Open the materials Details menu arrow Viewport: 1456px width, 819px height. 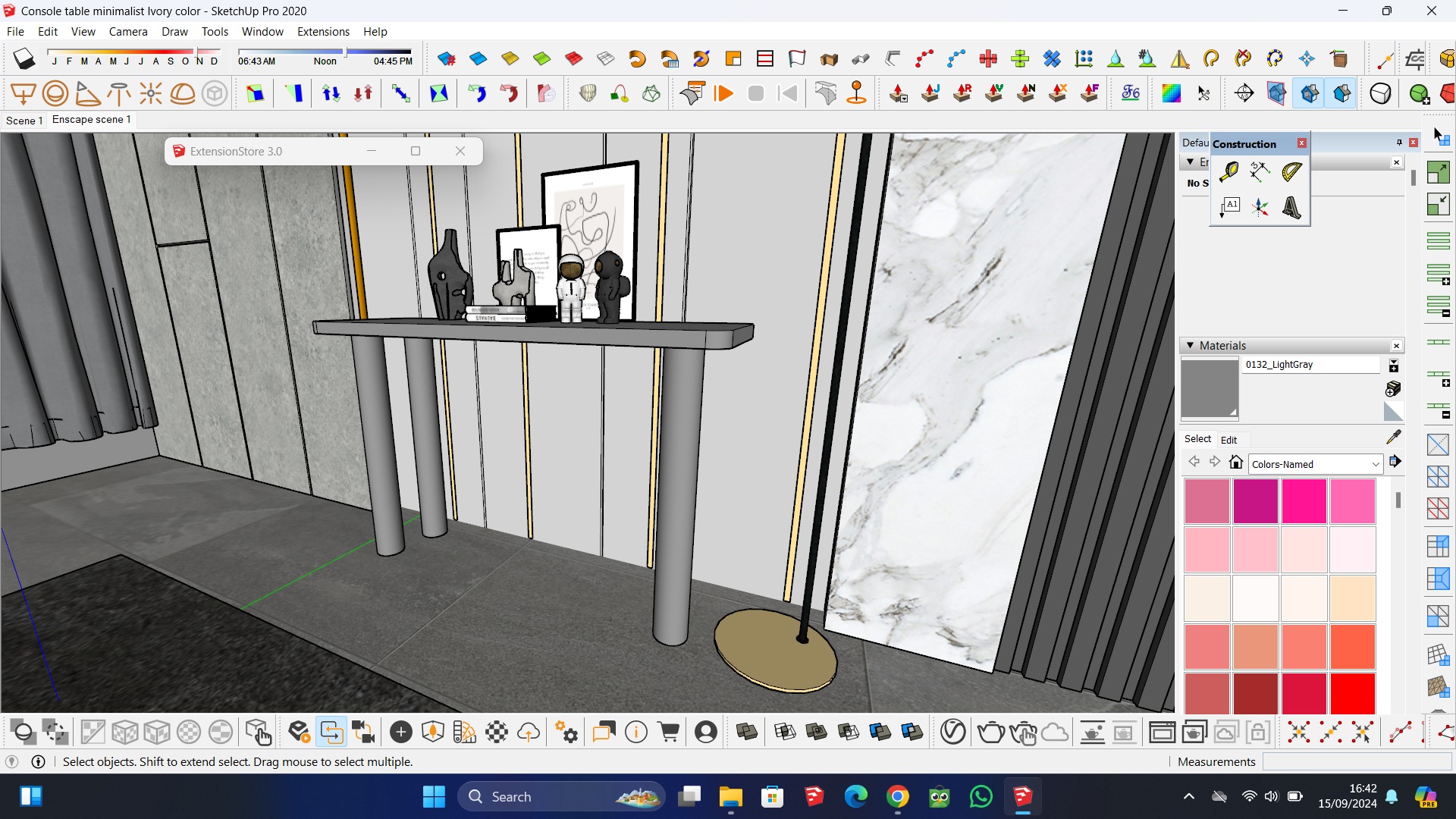(1395, 462)
